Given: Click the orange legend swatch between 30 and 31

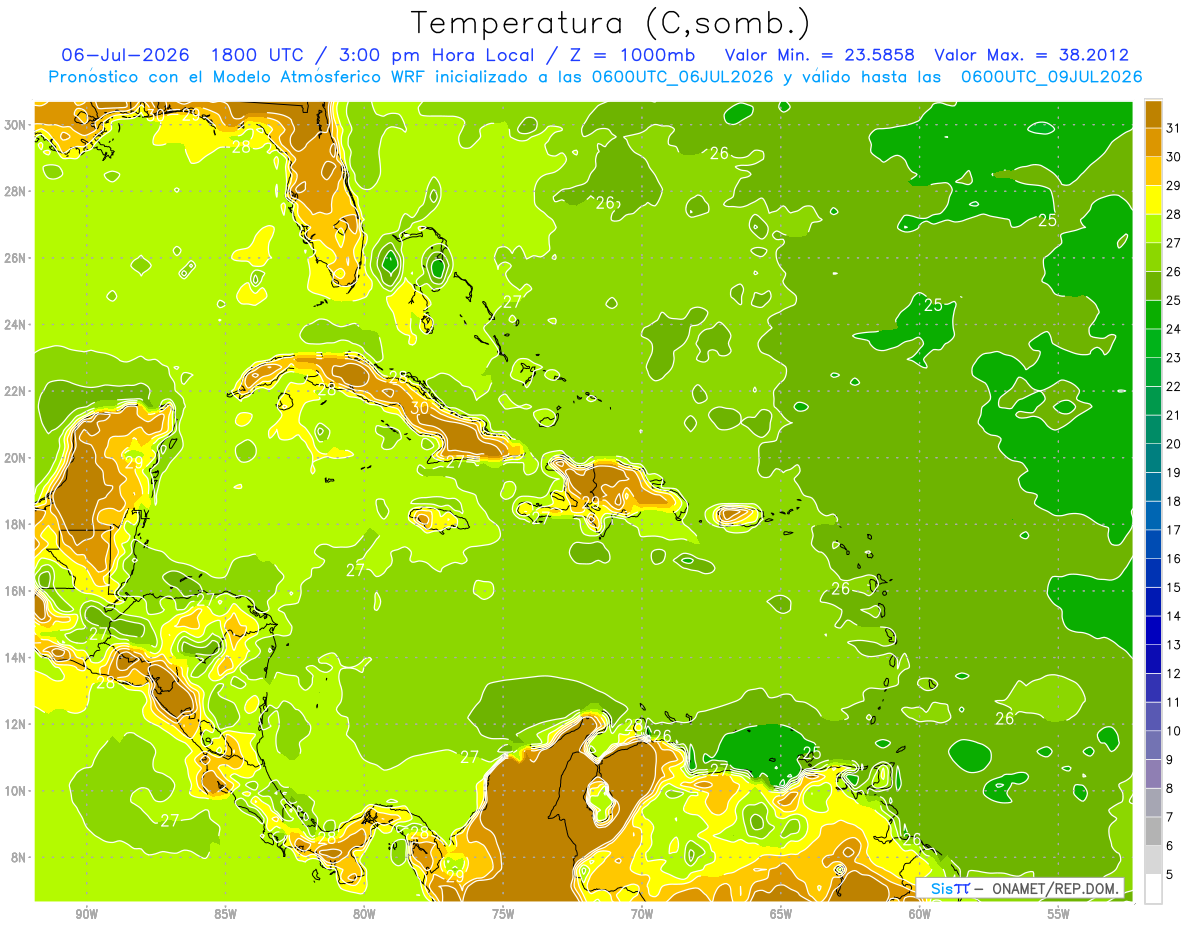Looking at the screenshot, I should tap(1153, 142).
